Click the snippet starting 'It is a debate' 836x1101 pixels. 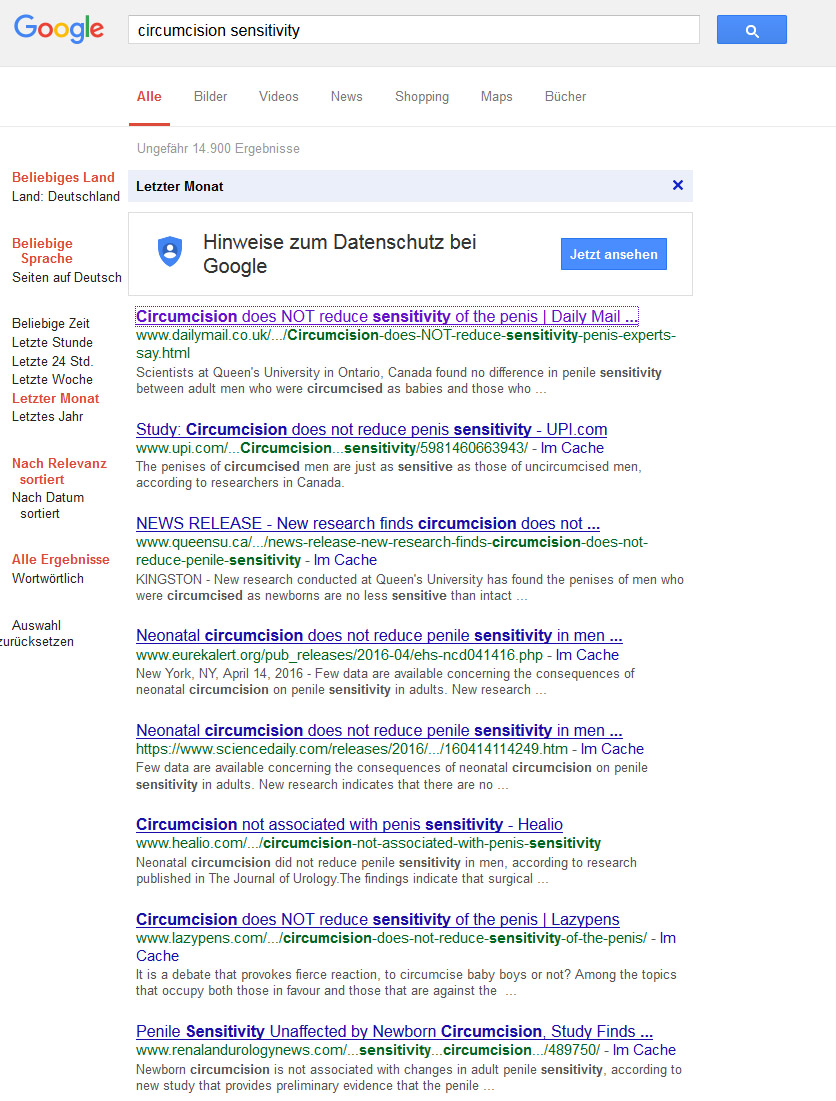click(406, 983)
